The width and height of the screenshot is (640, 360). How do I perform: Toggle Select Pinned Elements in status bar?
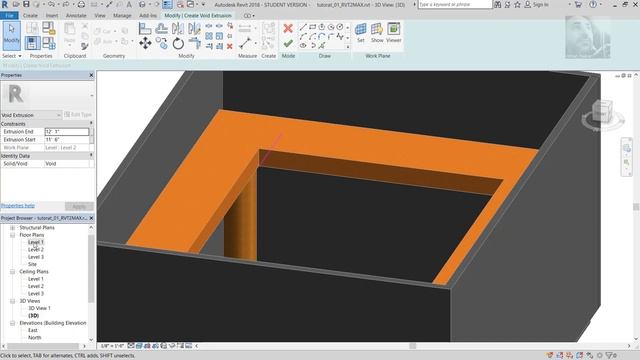570,356
